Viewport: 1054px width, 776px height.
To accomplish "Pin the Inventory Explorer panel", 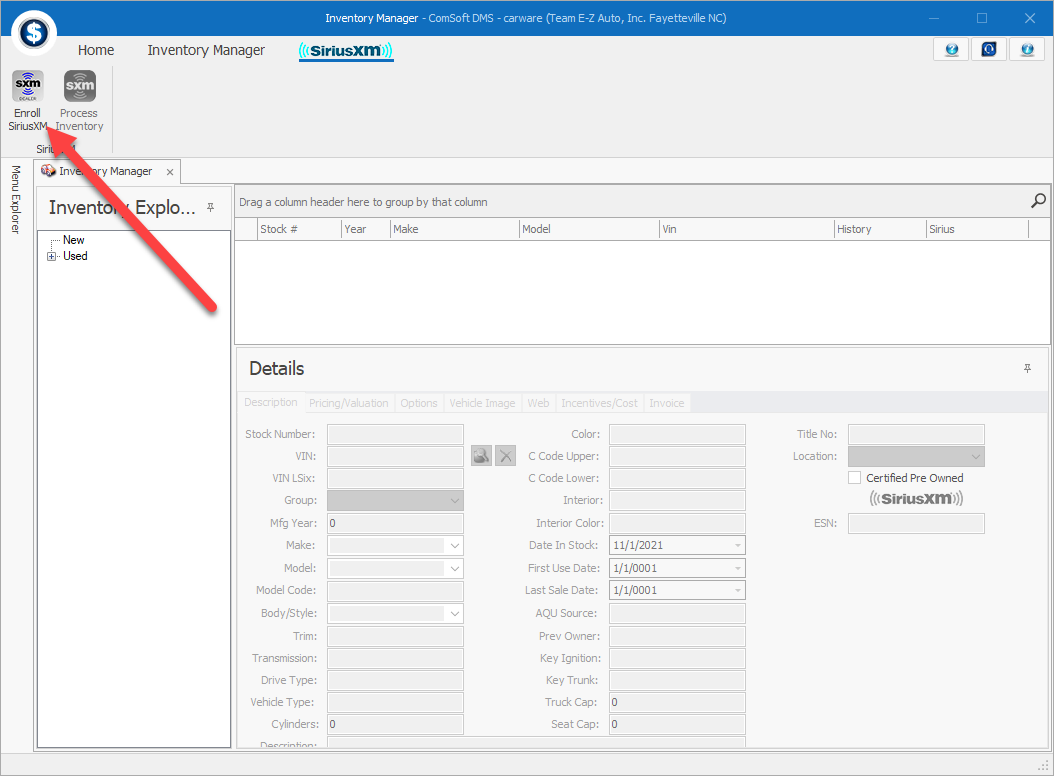I will pyautogui.click(x=210, y=207).
